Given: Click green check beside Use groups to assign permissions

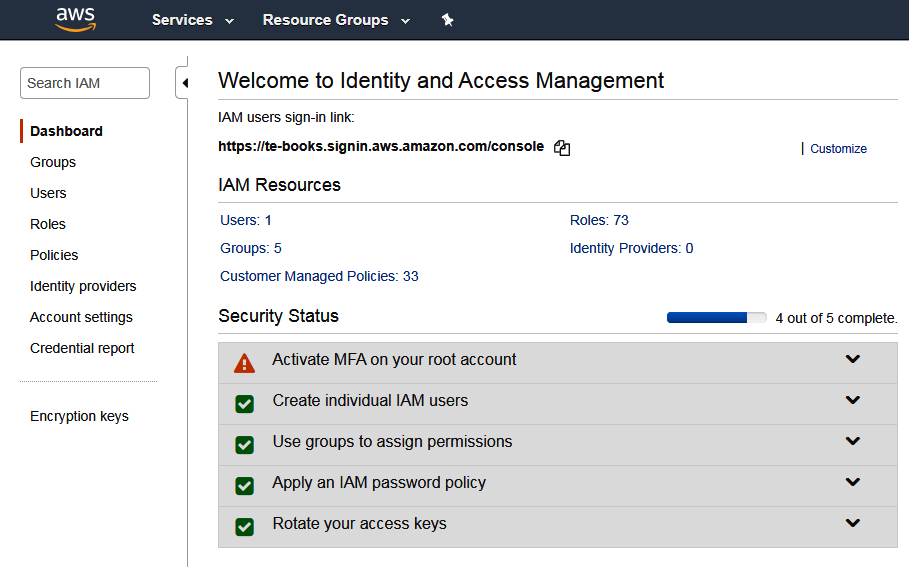Looking at the screenshot, I should pos(245,445).
